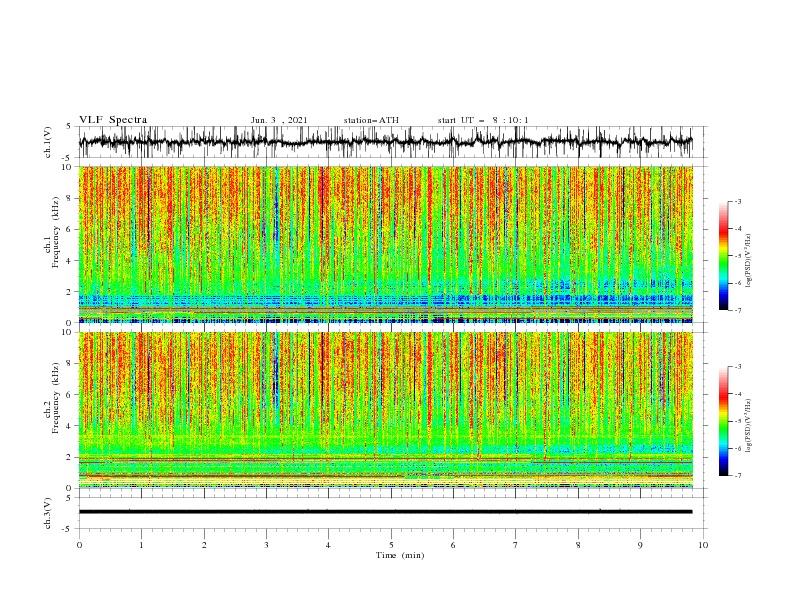Click time axis tick label "9"
Viewport: 792px width, 612px height.
(x=640, y=545)
